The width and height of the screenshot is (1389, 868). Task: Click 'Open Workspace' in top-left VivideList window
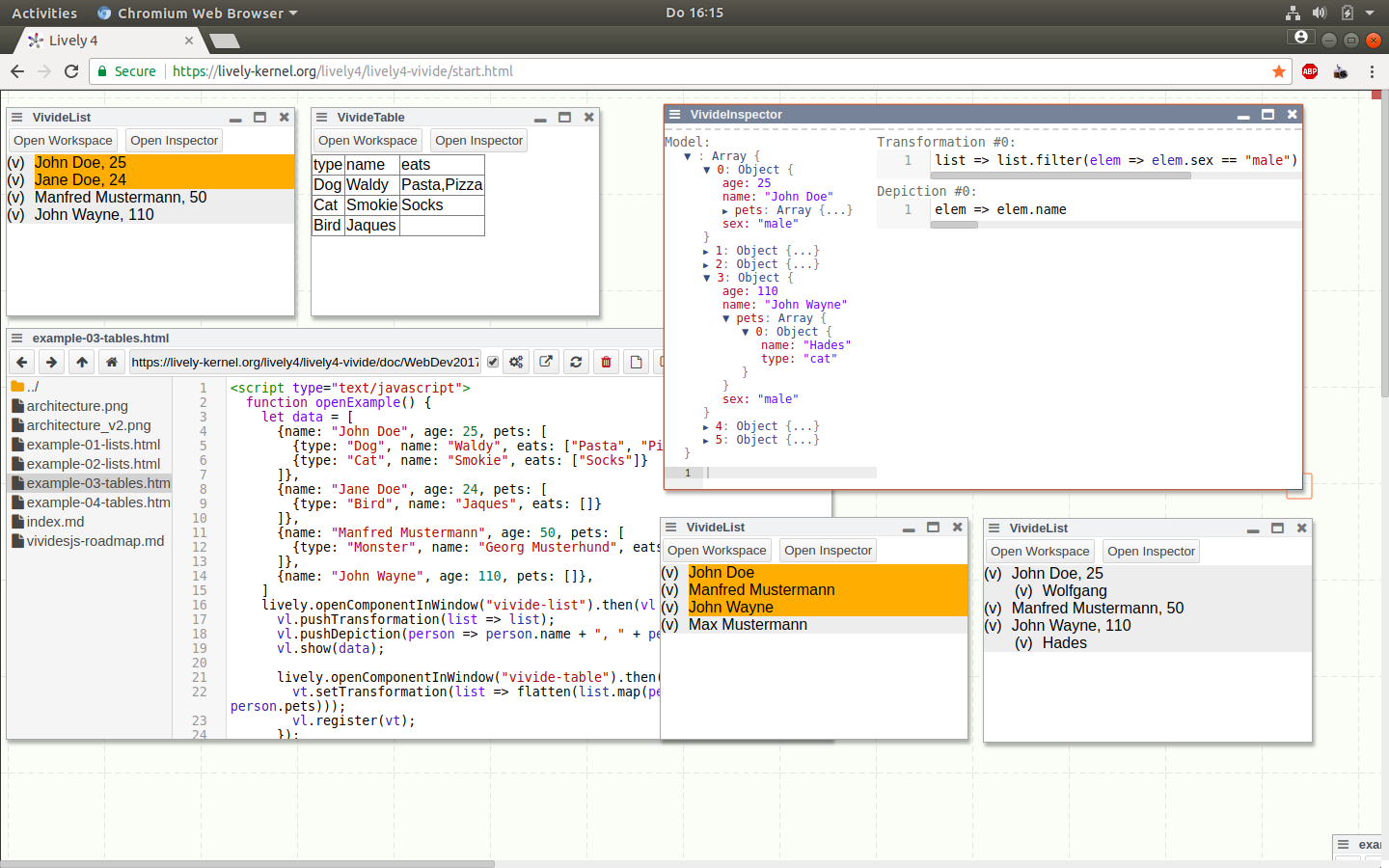click(x=63, y=141)
